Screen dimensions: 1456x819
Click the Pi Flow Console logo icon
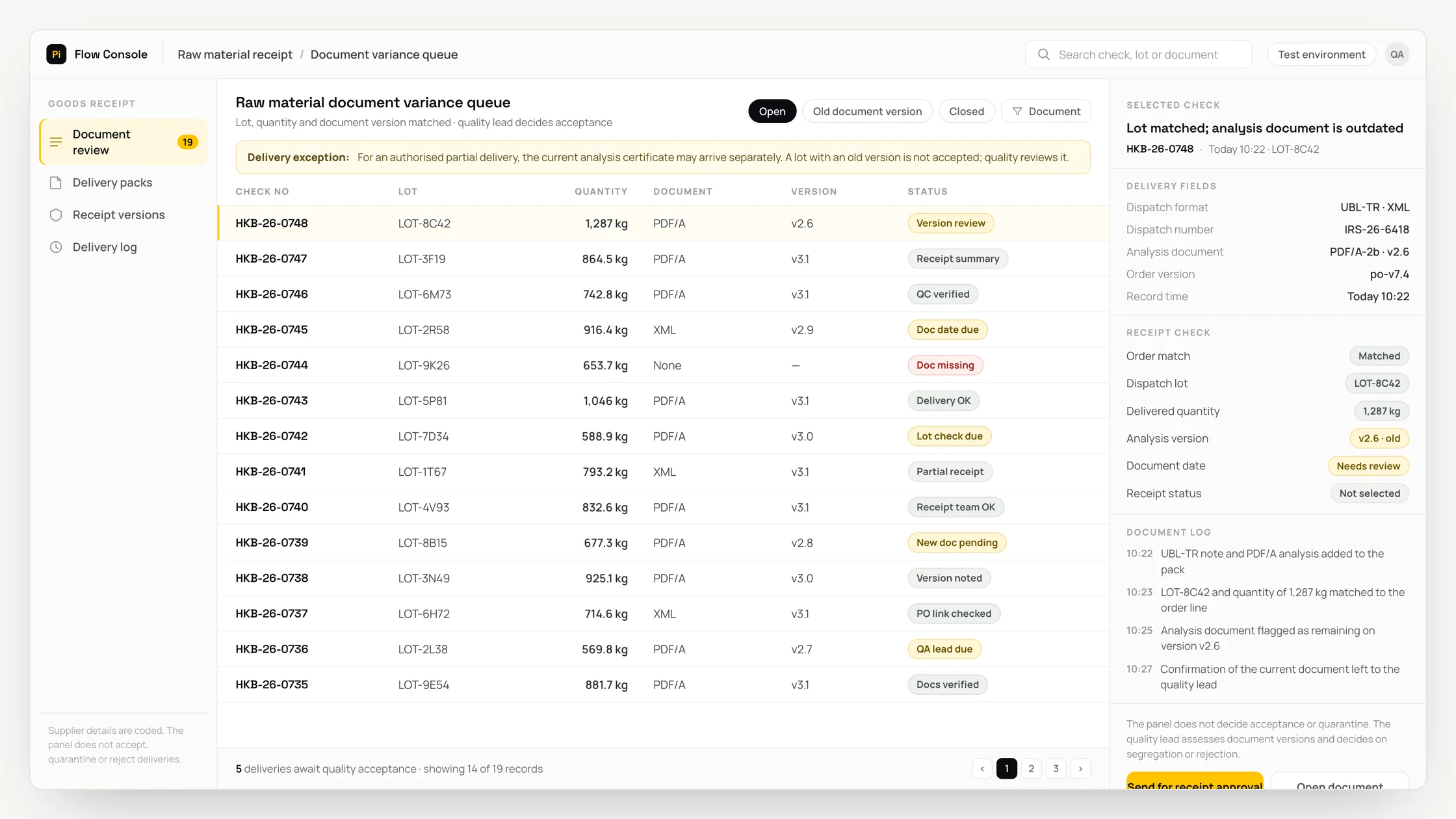(x=57, y=54)
